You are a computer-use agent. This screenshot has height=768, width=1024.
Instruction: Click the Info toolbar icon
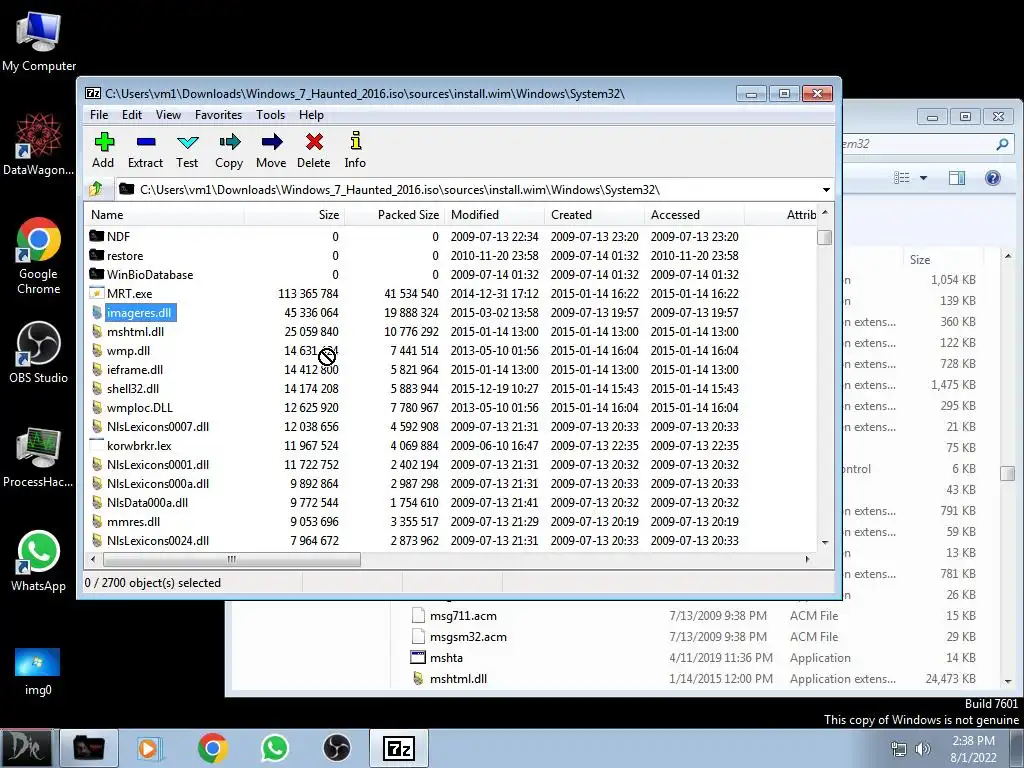pos(355,142)
